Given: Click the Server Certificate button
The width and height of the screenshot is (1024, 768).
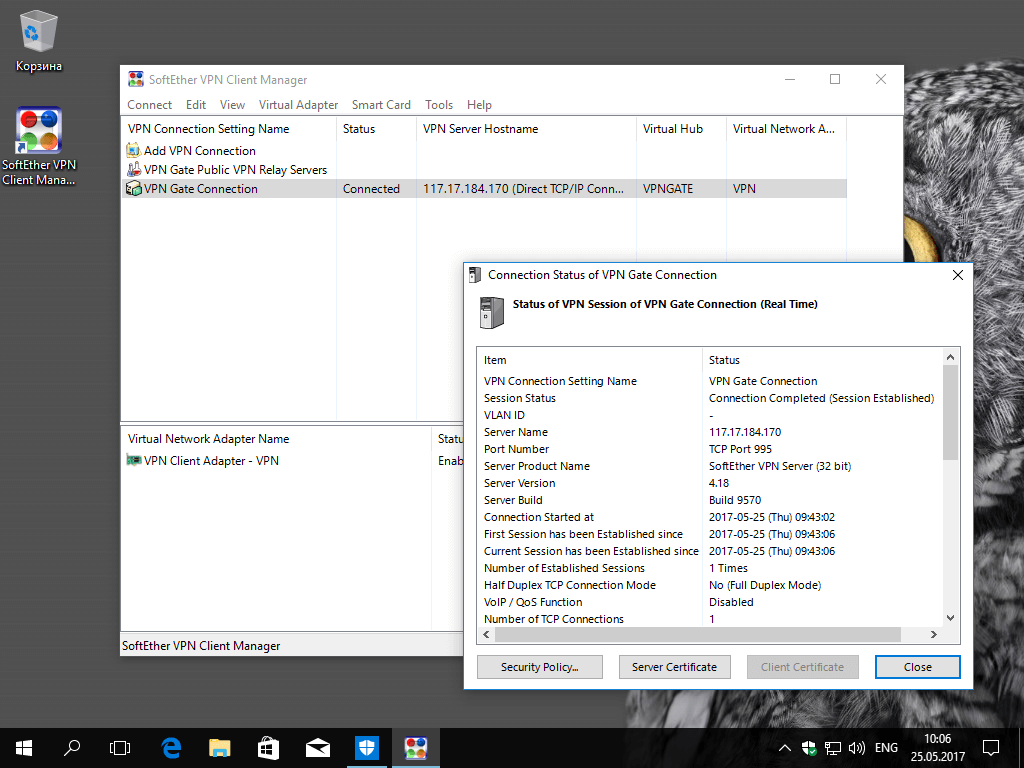Looking at the screenshot, I should (674, 667).
